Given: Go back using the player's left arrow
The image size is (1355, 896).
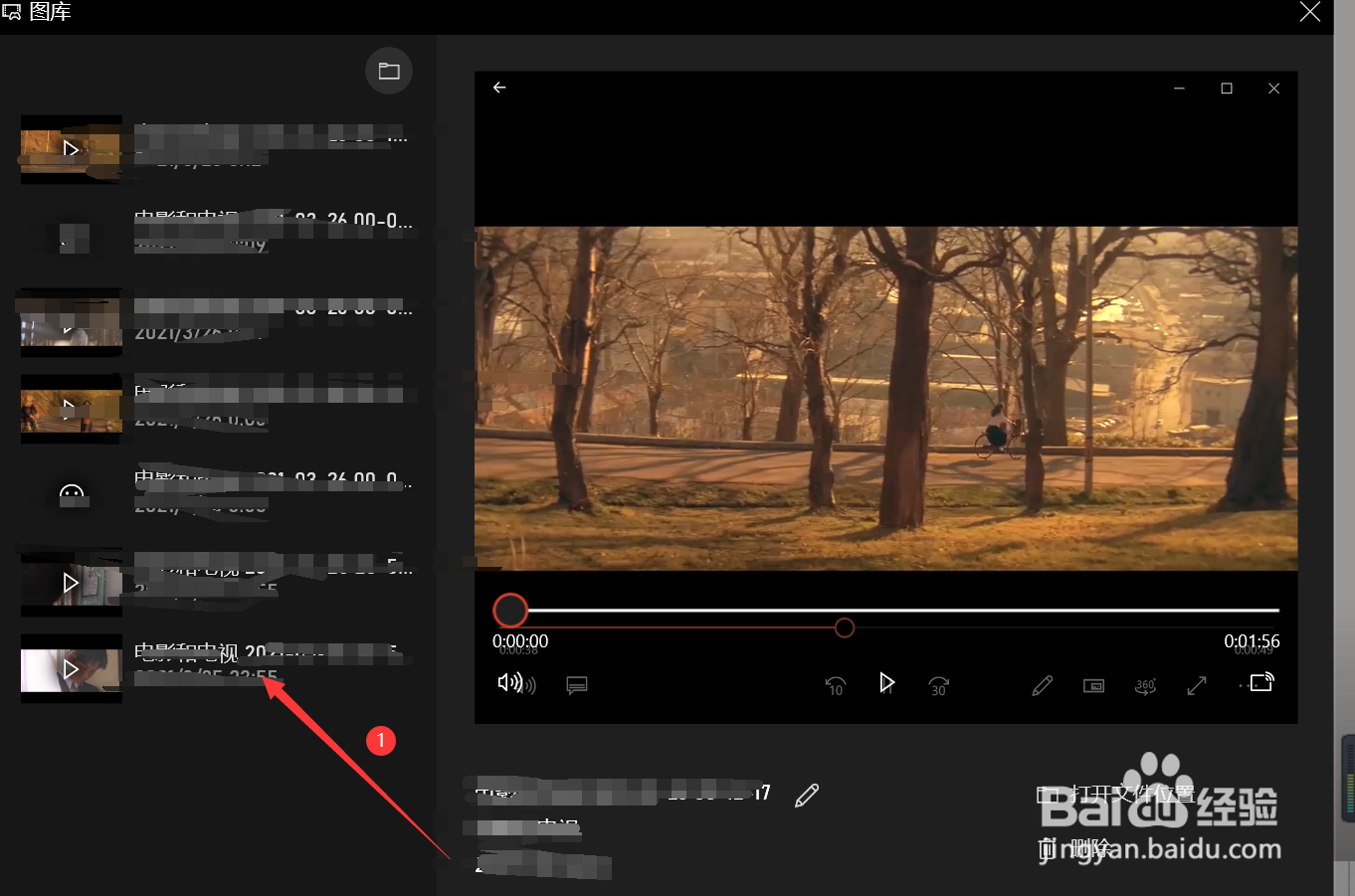Looking at the screenshot, I should pos(499,88).
